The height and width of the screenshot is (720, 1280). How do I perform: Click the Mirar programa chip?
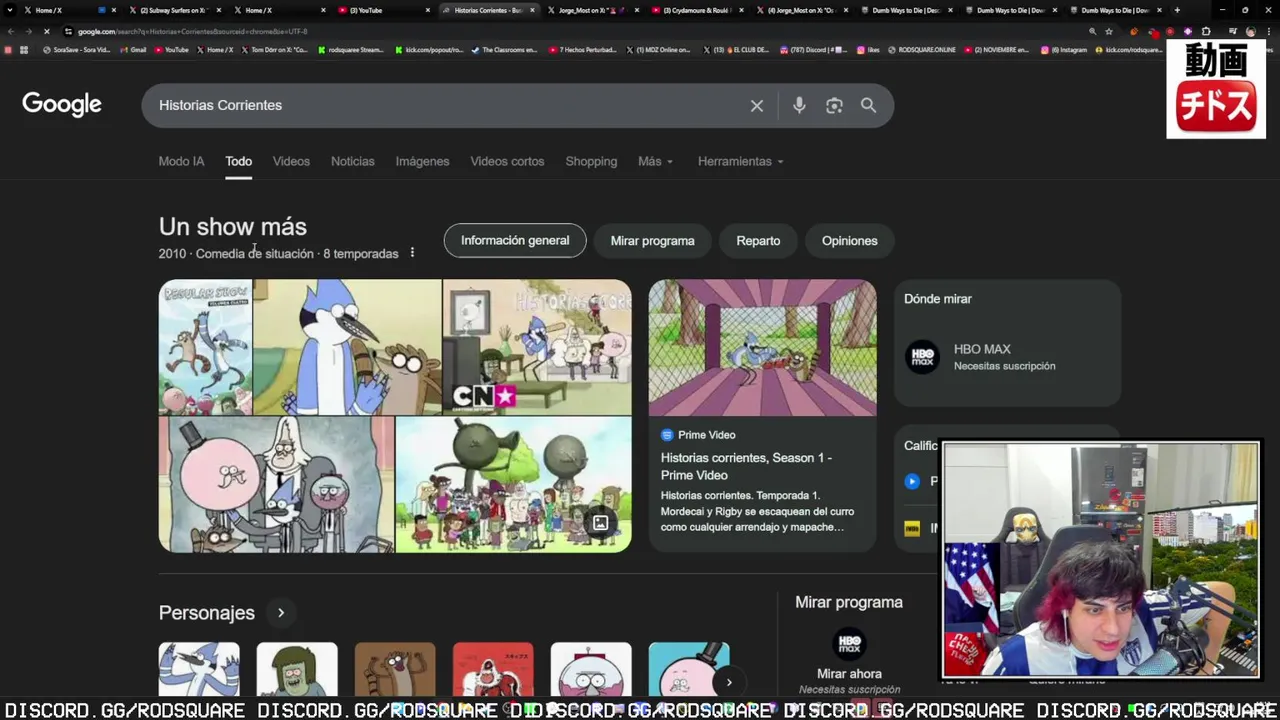click(652, 241)
